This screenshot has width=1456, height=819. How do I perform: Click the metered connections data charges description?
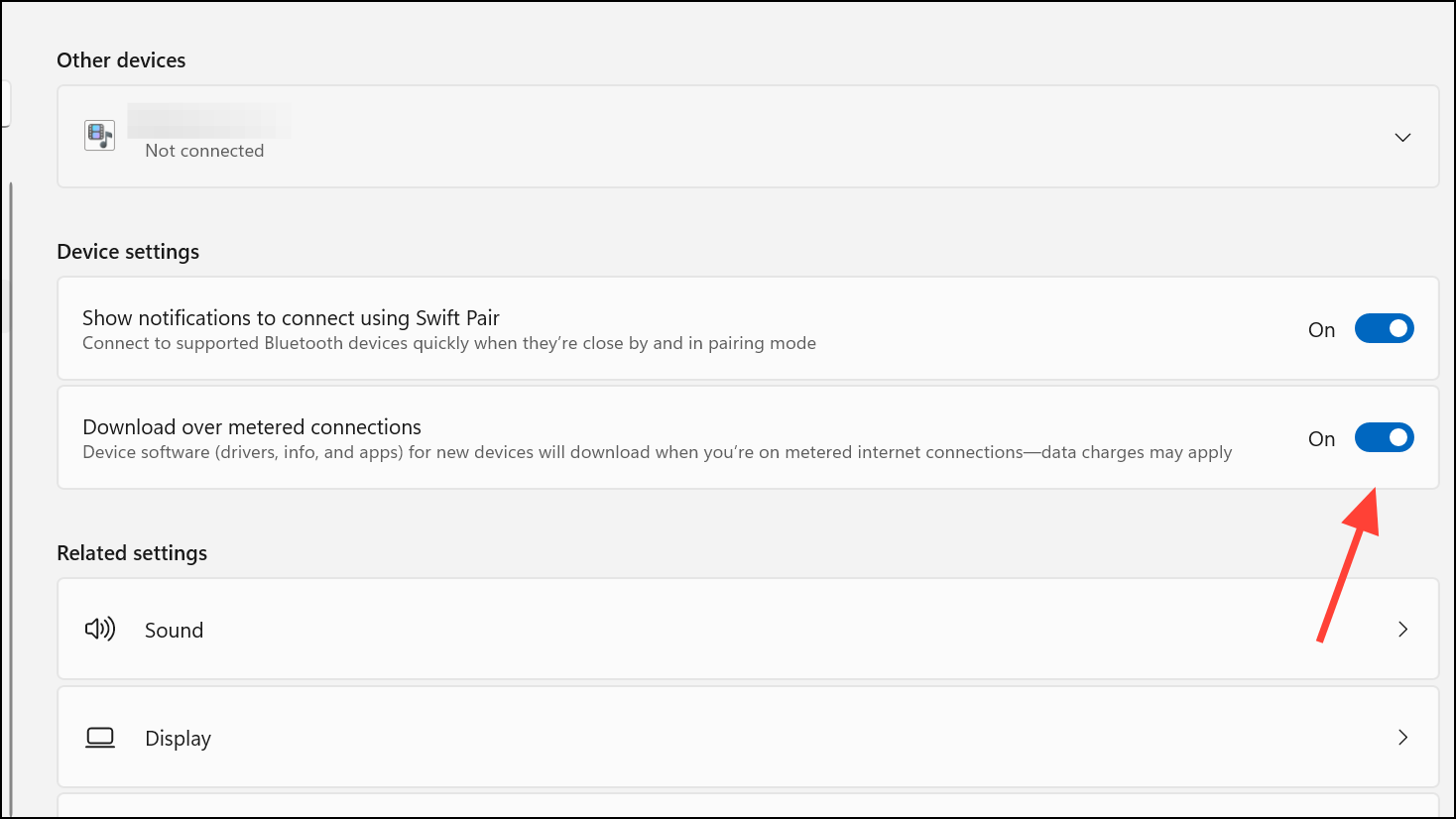coord(657,453)
